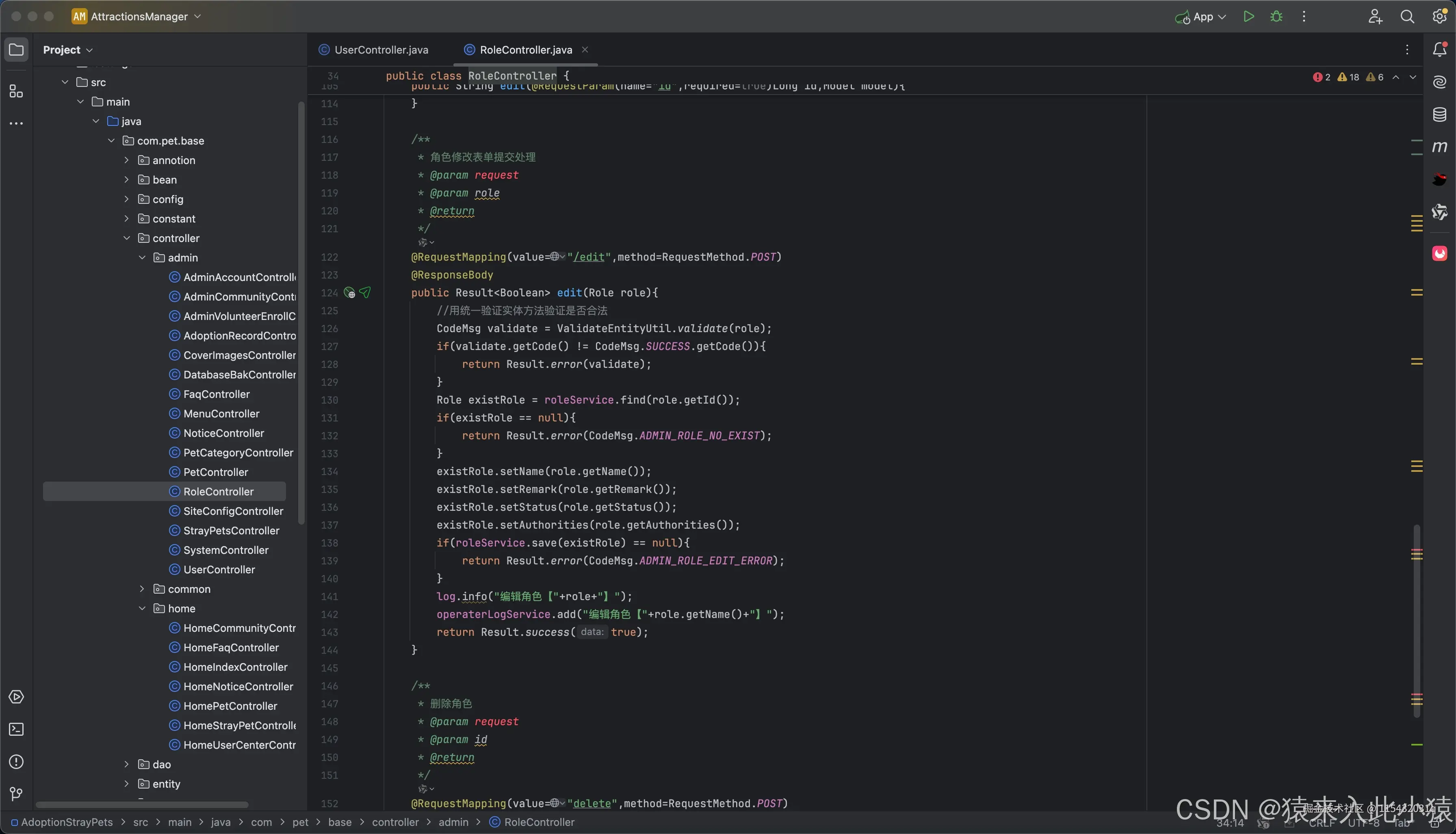This screenshot has width=1456, height=834.
Task: Collapse the main folder
Action: point(80,102)
